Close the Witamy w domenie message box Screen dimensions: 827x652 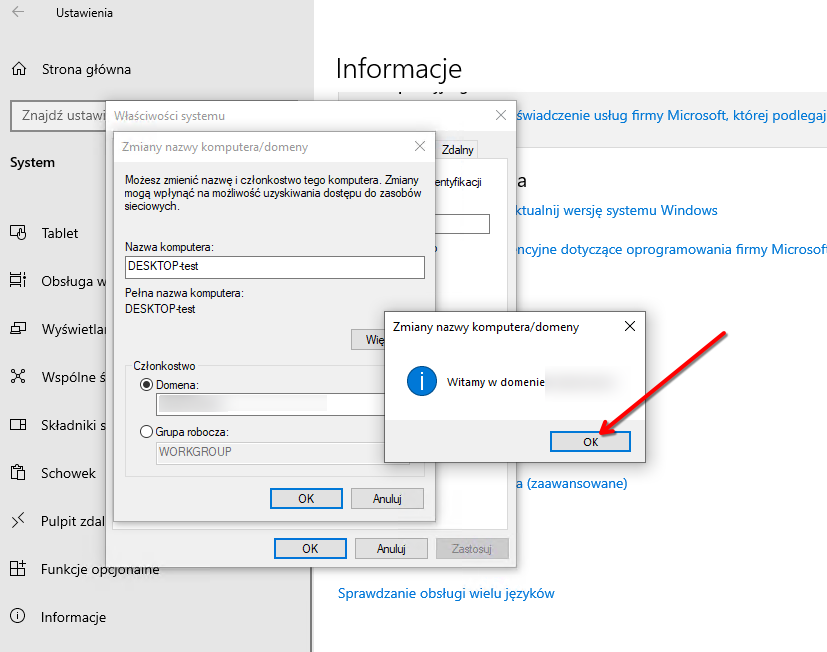(629, 326)
